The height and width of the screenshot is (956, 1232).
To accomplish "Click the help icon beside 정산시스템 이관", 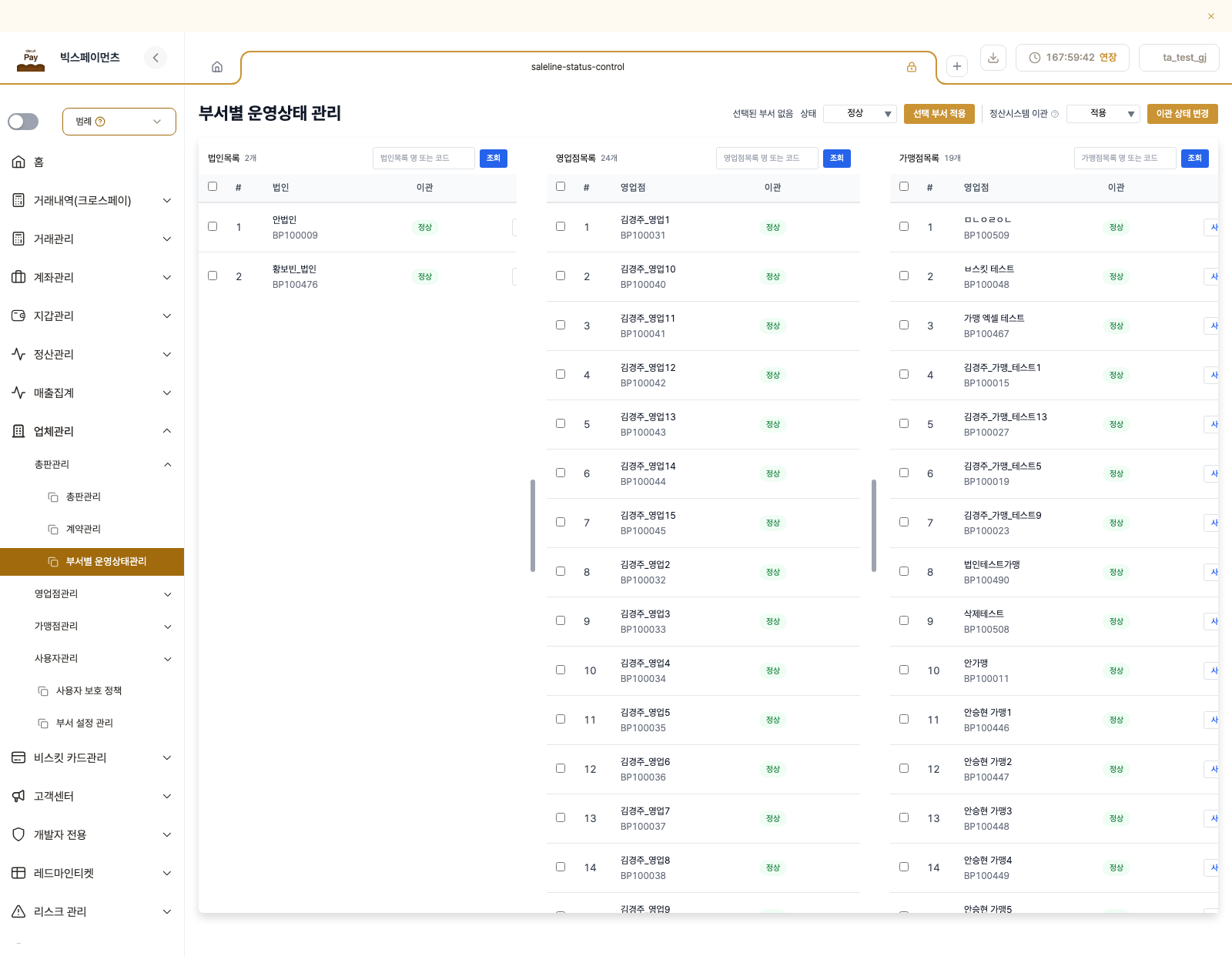I will pyautogui.click(x=1055, y=114).
